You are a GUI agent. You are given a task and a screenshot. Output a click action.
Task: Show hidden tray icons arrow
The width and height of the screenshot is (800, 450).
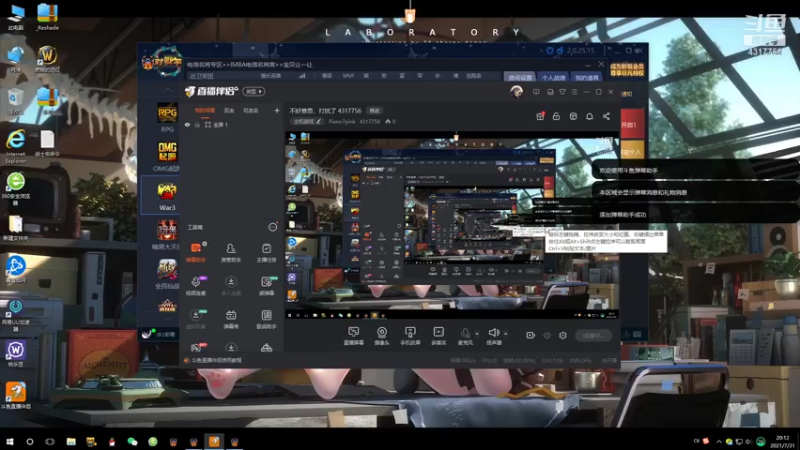click(719, 441)
